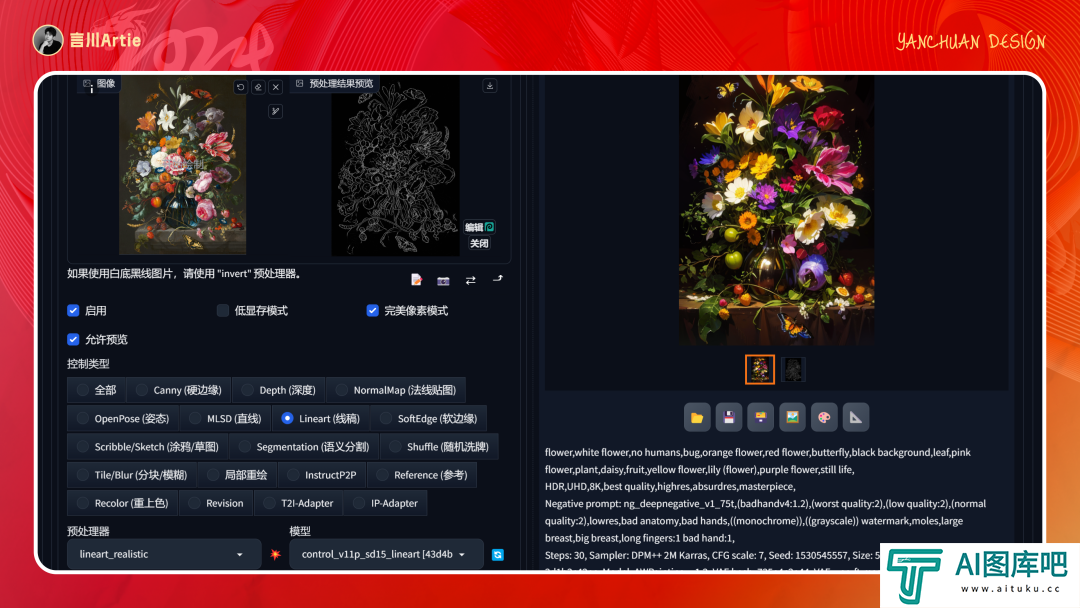Select the IP-Adapter control type
This screenshot has height=608, width=1080.
(386, 503)
